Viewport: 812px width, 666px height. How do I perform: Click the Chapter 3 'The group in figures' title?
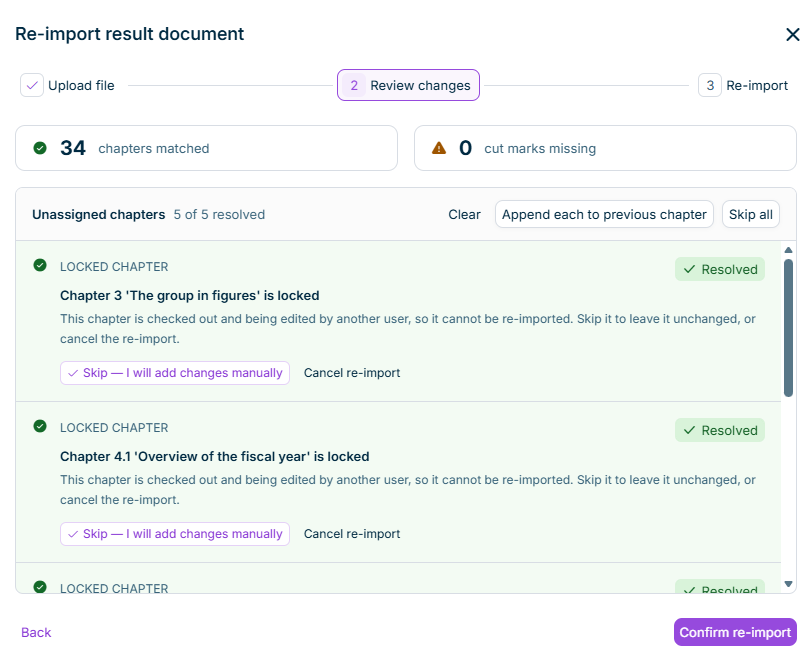[190, 296]
